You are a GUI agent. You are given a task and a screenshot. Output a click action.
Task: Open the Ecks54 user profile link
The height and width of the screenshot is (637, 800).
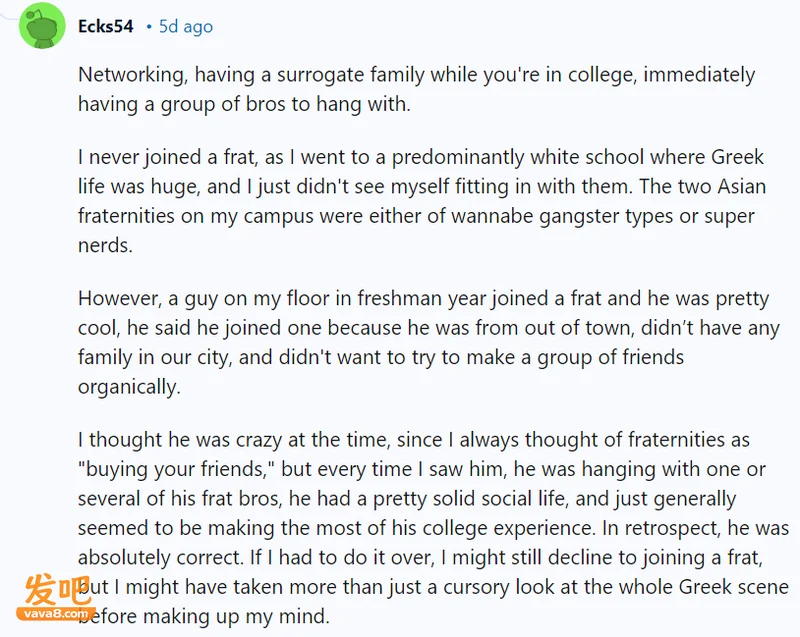coord(106,27)
